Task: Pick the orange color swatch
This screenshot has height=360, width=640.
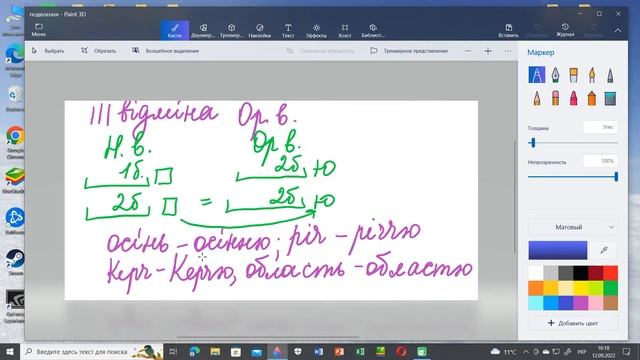Action: point(536,288)
